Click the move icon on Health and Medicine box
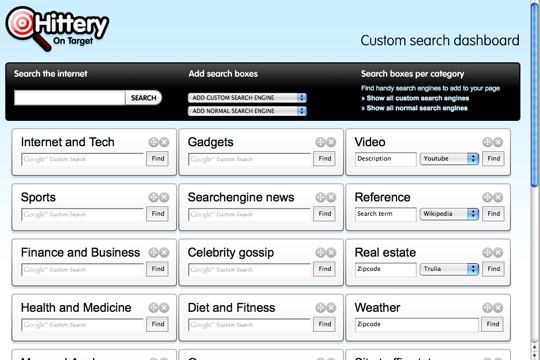 tap(154, 308)
